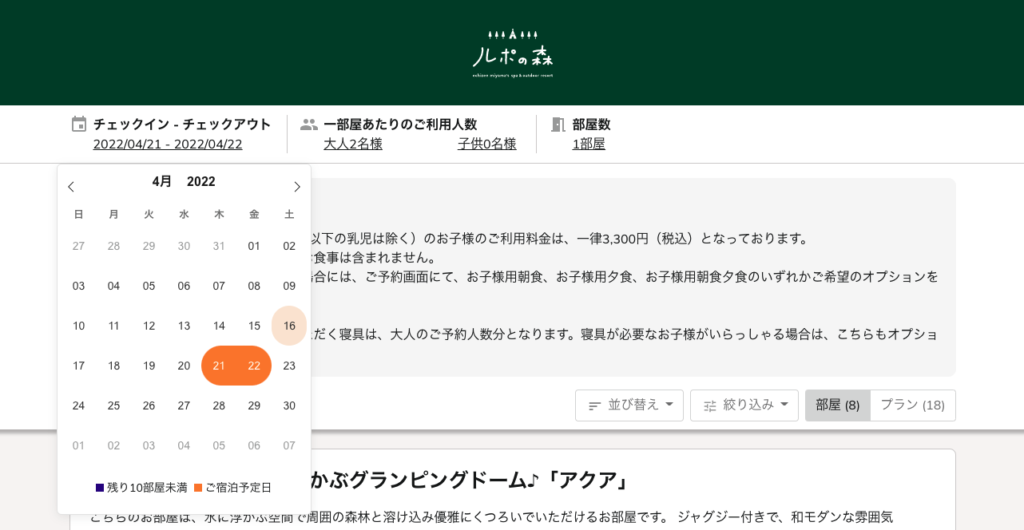1024x530 pixels.
Task: Change the 子供0名様 child count
Action: pyautogui.click(x=487, y=144)
